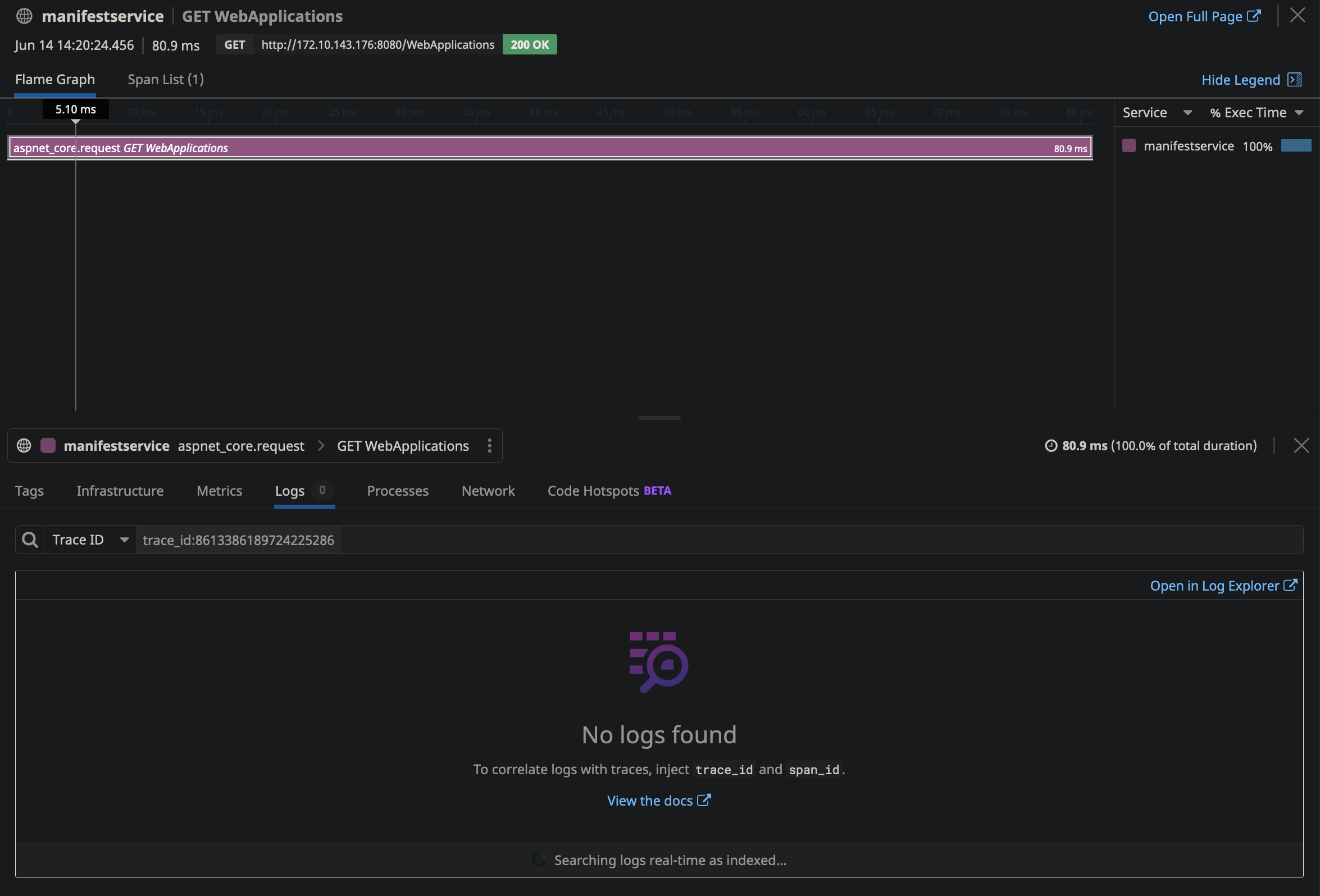This screenshot has height=896, width=1320.
Task: Select the aspnet_core.request span bar
Action: 550,148
